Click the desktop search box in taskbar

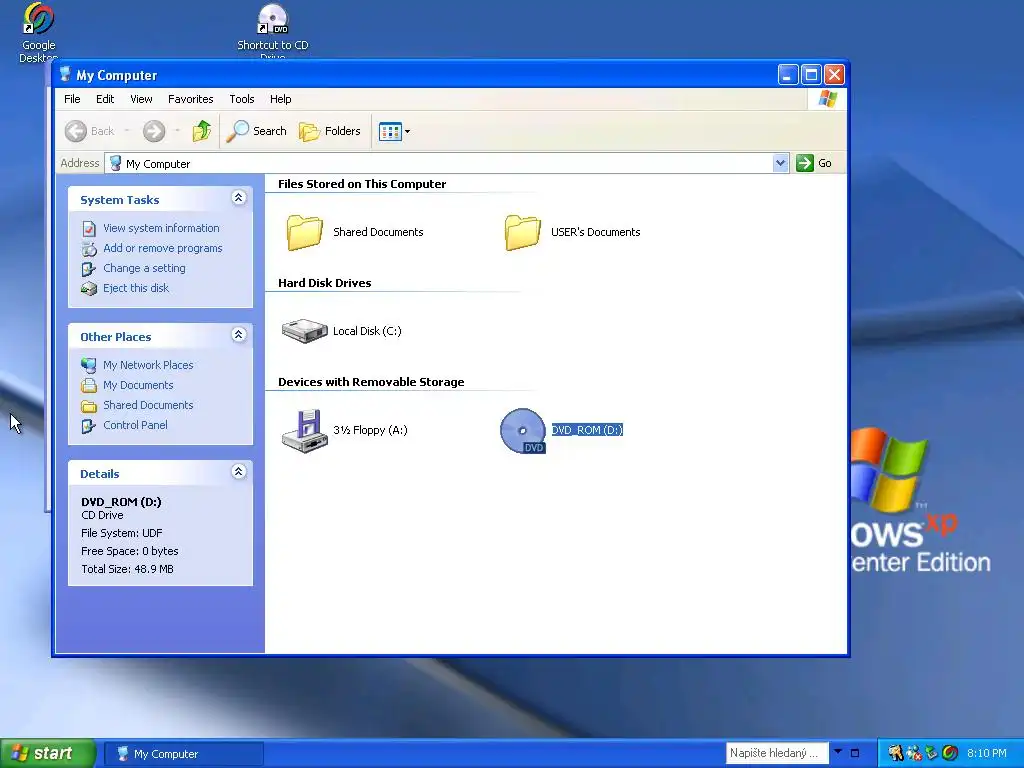click(x=777, y=753)
